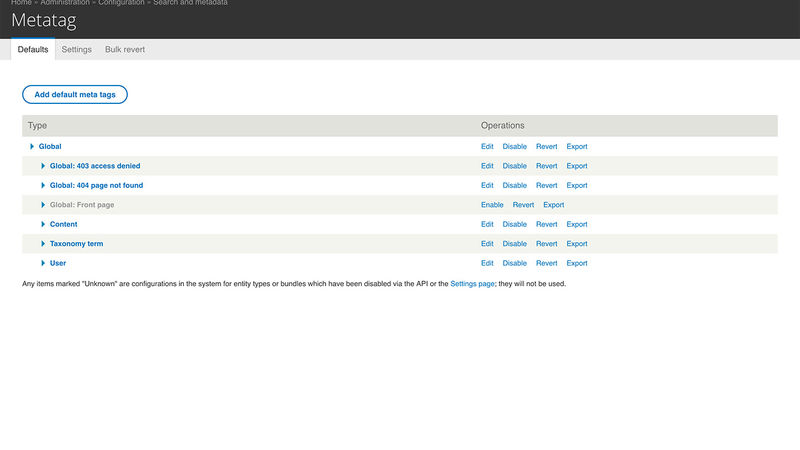Revert Global: 403 access denied
Viewport: 800px width, 450px height.
(546, 166)
